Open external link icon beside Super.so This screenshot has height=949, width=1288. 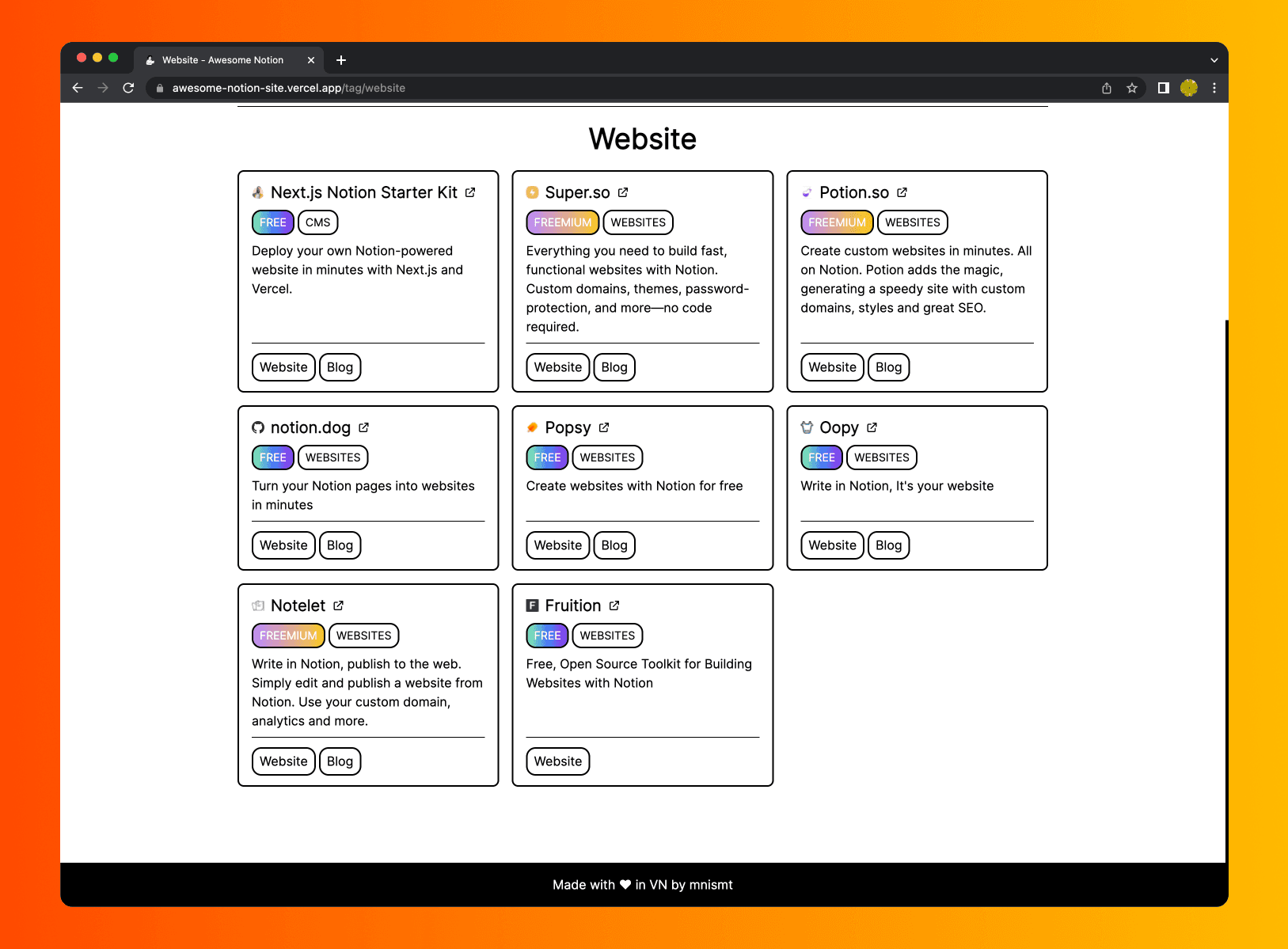[x=623, y=192]
